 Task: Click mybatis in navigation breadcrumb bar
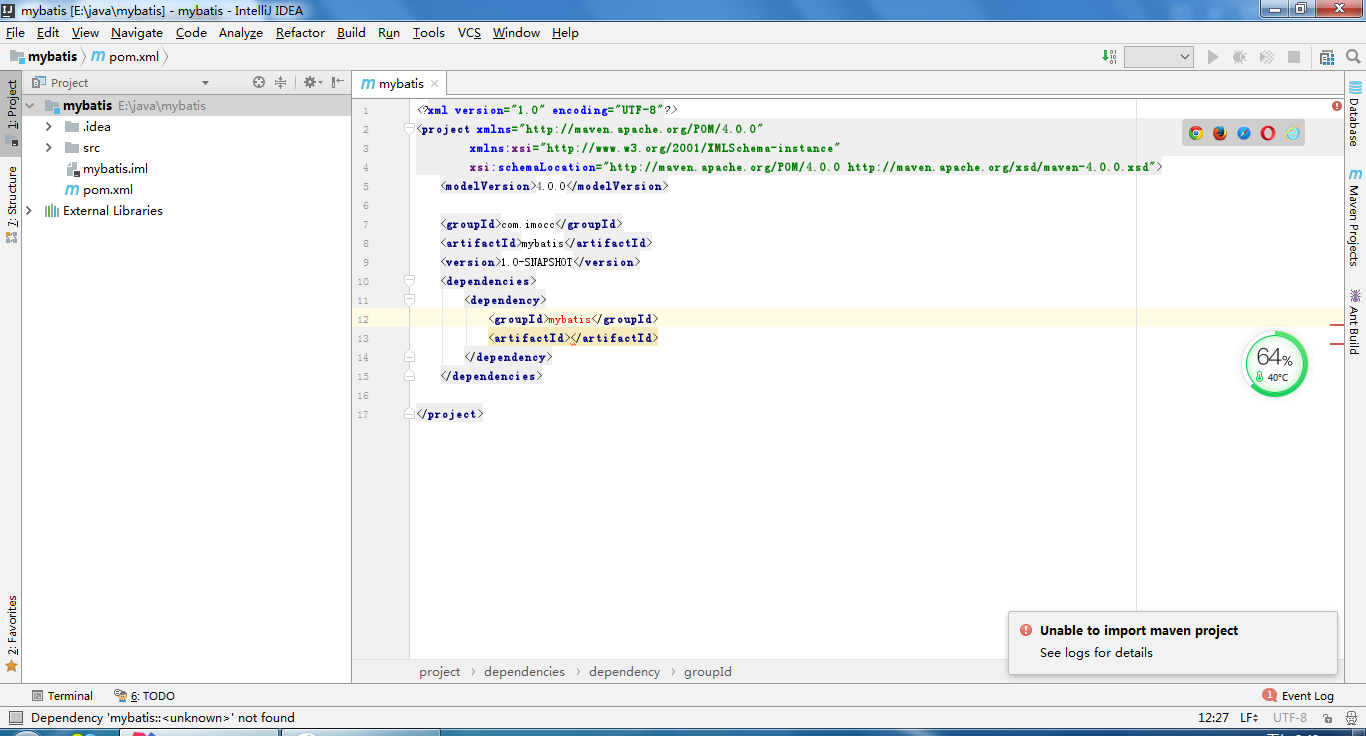coord(43,57)
